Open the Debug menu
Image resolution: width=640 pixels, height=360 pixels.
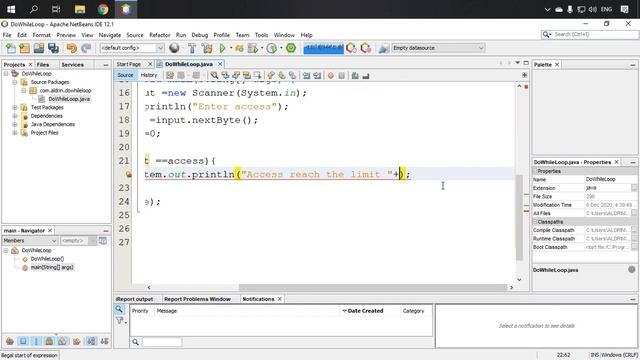point(200,35)
